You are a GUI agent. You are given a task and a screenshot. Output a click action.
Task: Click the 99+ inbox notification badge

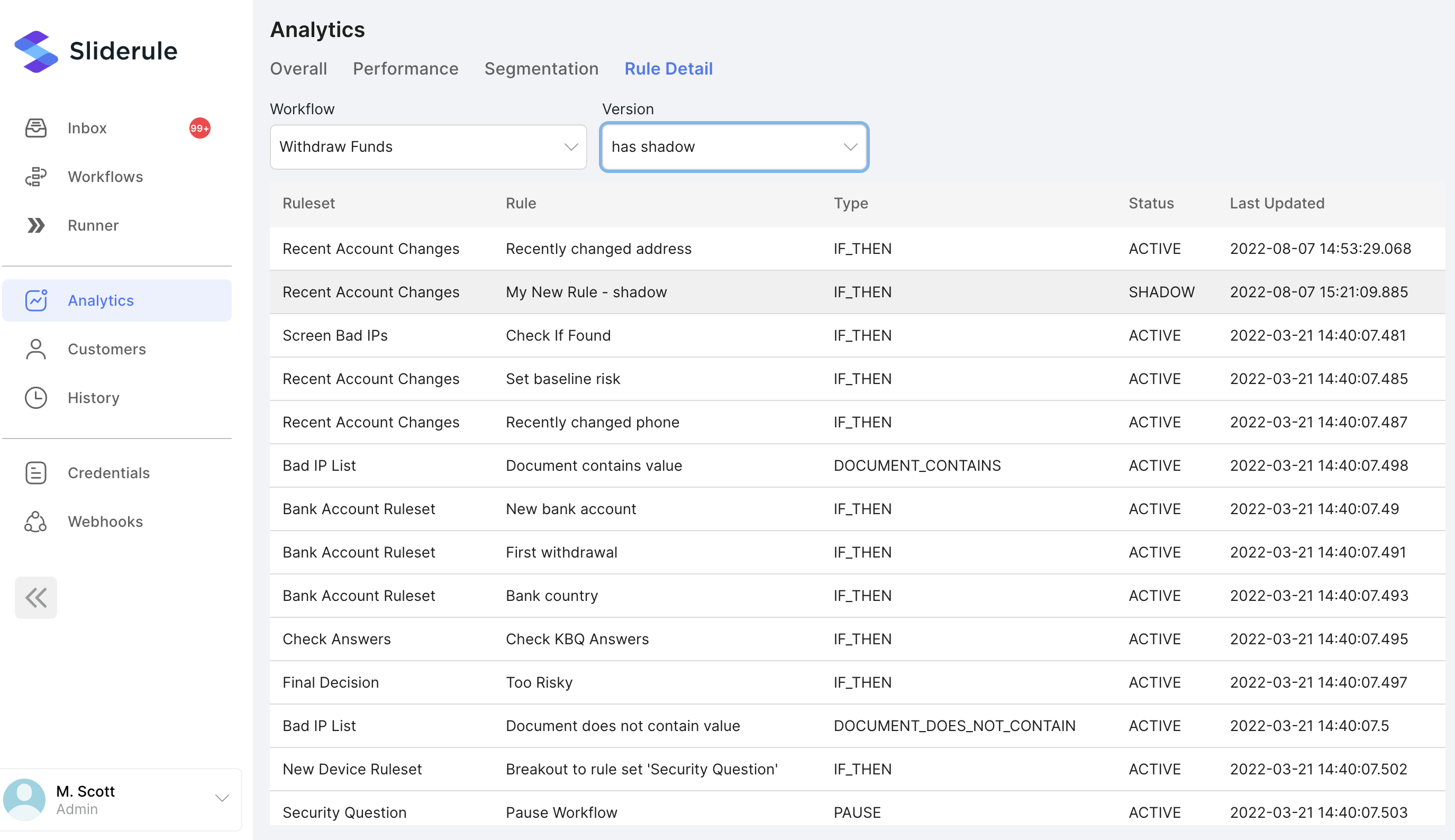(199, 128)
